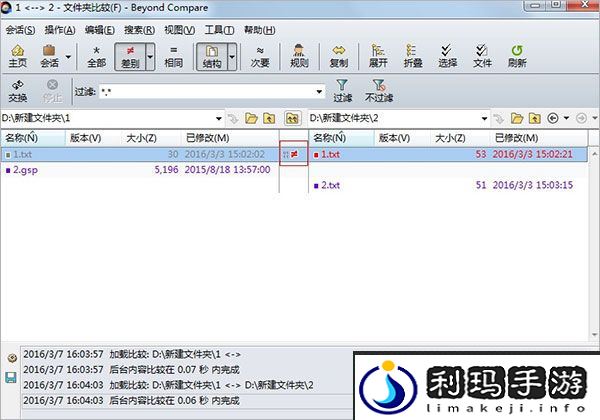
Task: Go up one level on left side
Action: pos(269,119)
